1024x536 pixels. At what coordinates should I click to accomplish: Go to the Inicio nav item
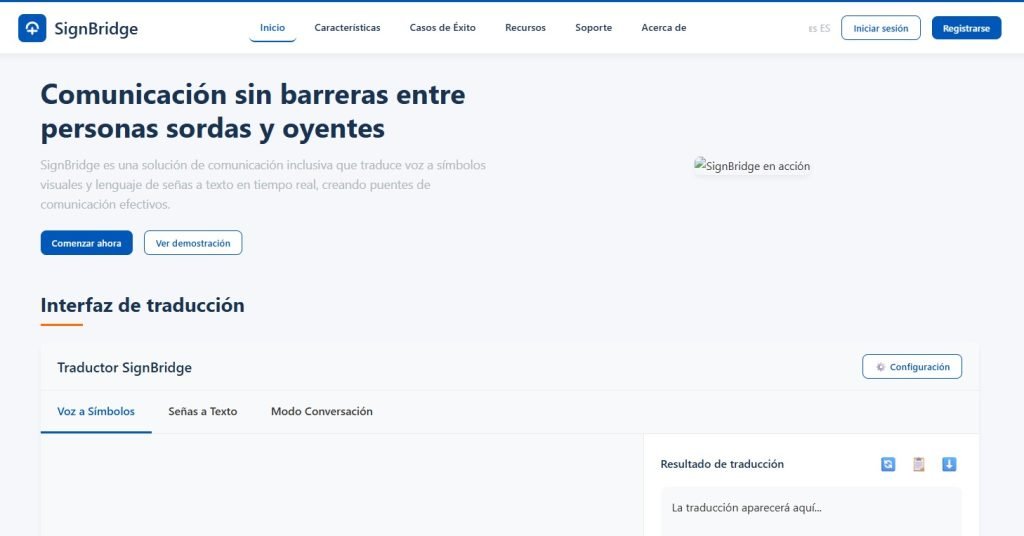coord(272,28)
